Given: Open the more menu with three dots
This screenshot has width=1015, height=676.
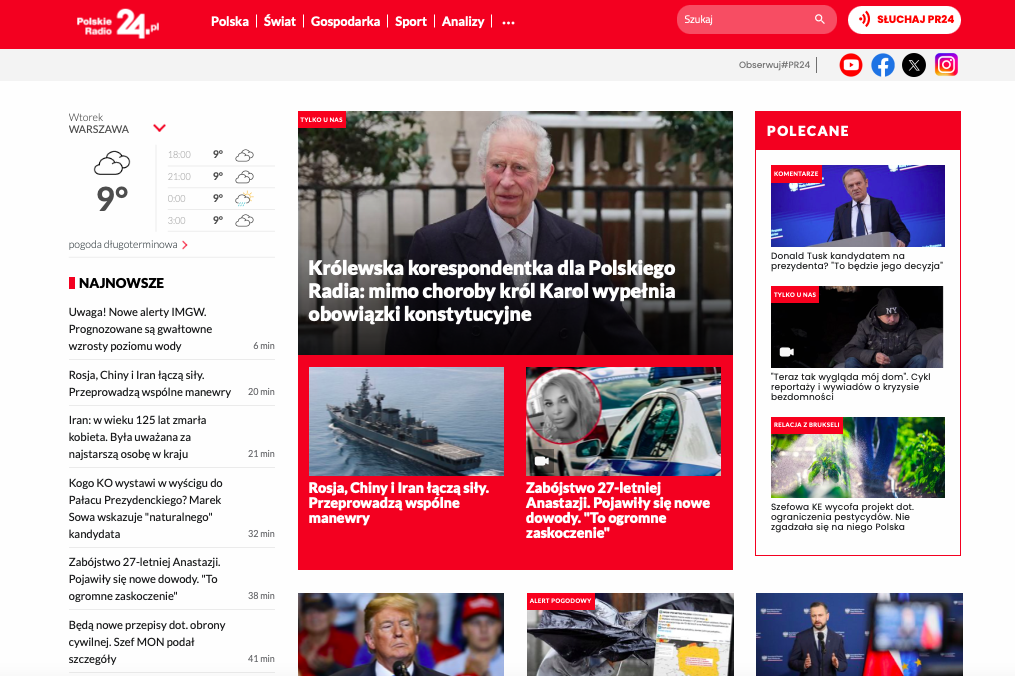Looking at the screenshot, I should click(x=508, y=22).
